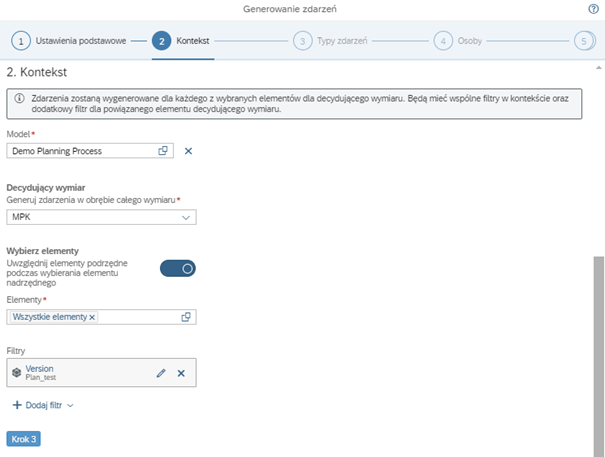Open value help for Elementy field
This screenshot has height=457, width=605.
point(186,317)
